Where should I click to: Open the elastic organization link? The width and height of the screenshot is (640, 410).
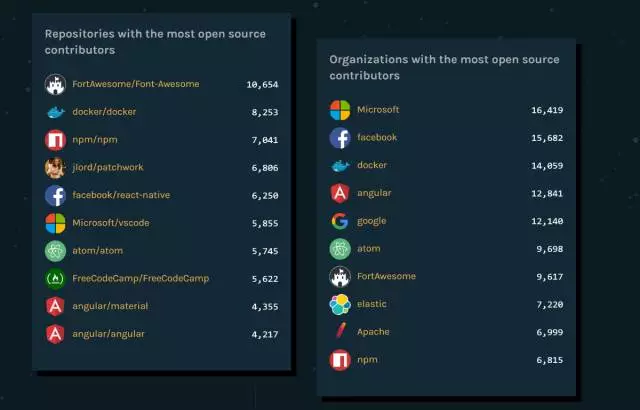[371, 304]
